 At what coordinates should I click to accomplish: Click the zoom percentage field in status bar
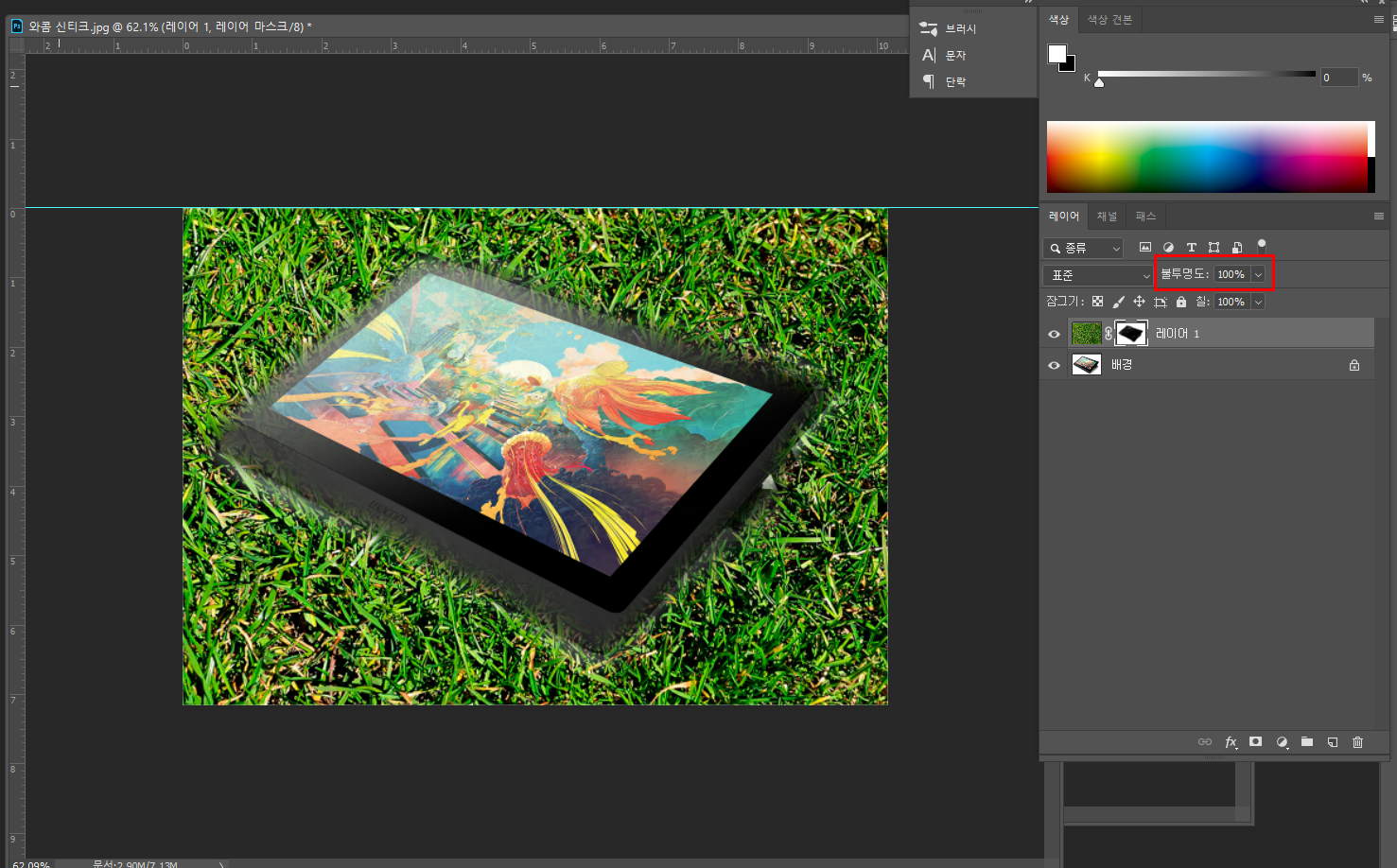tap(30, 864)
